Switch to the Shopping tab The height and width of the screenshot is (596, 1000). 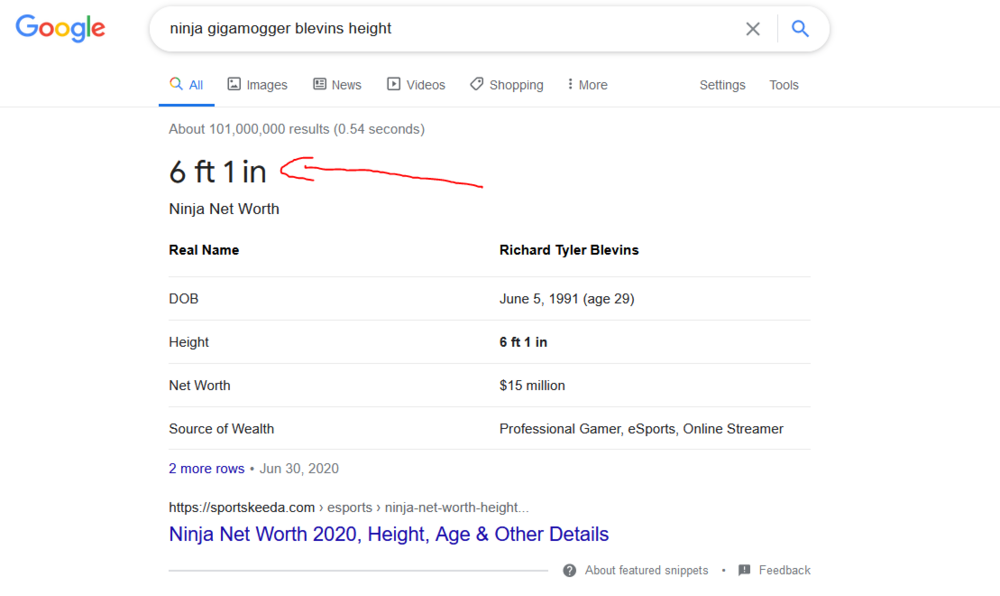pyautogui.click(x=507, y=85)
